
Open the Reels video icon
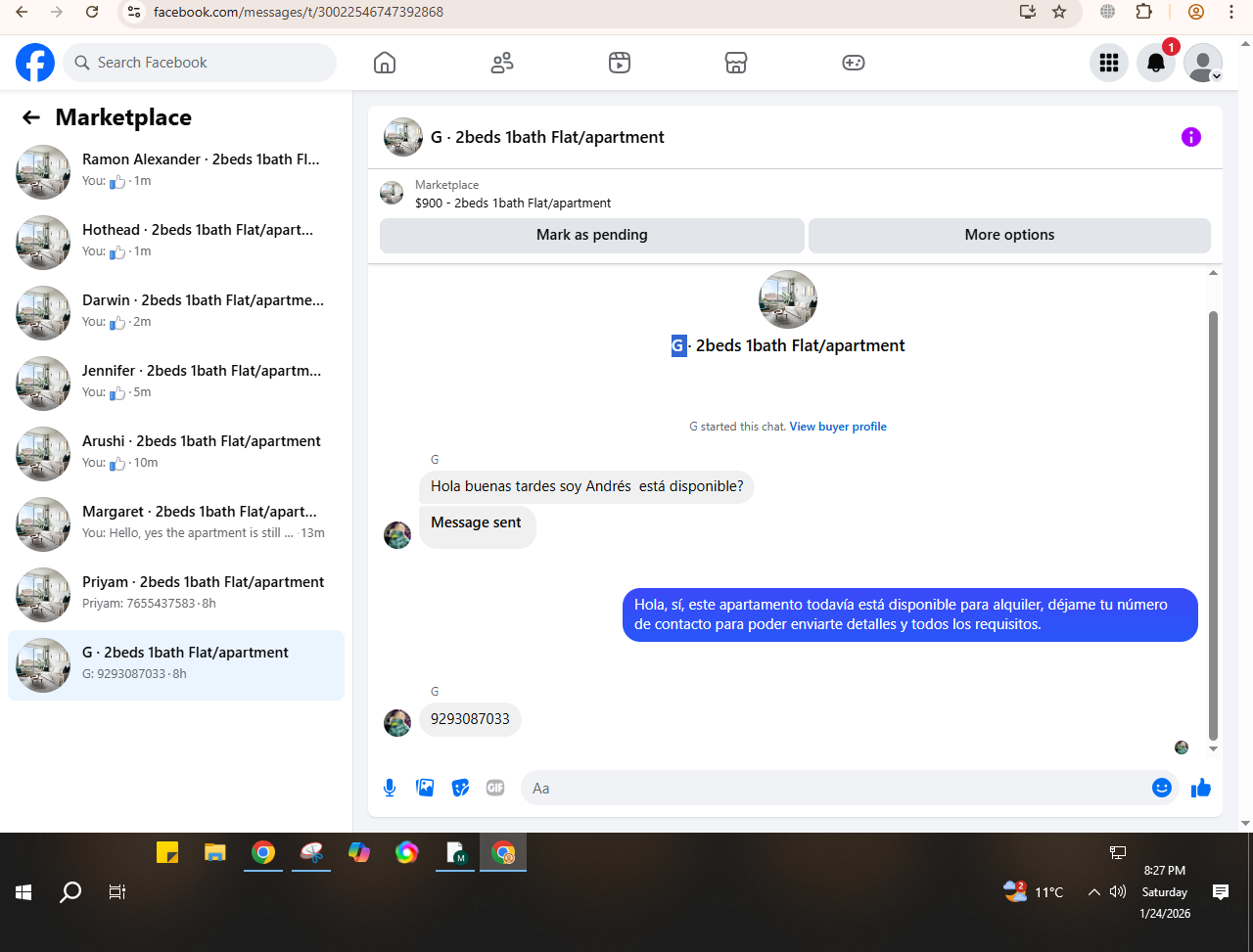[620, 63]
